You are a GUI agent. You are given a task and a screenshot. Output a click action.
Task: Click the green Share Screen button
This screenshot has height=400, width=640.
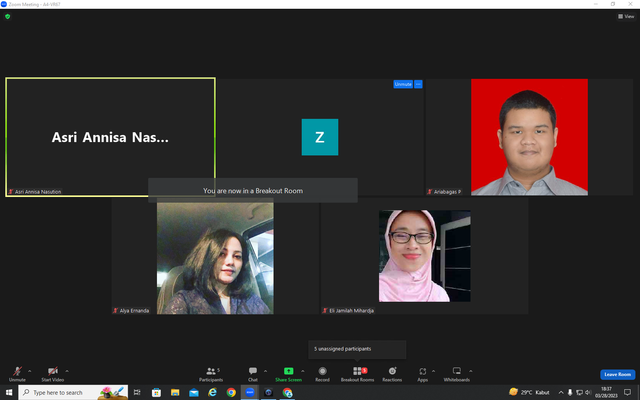(288, 373)
